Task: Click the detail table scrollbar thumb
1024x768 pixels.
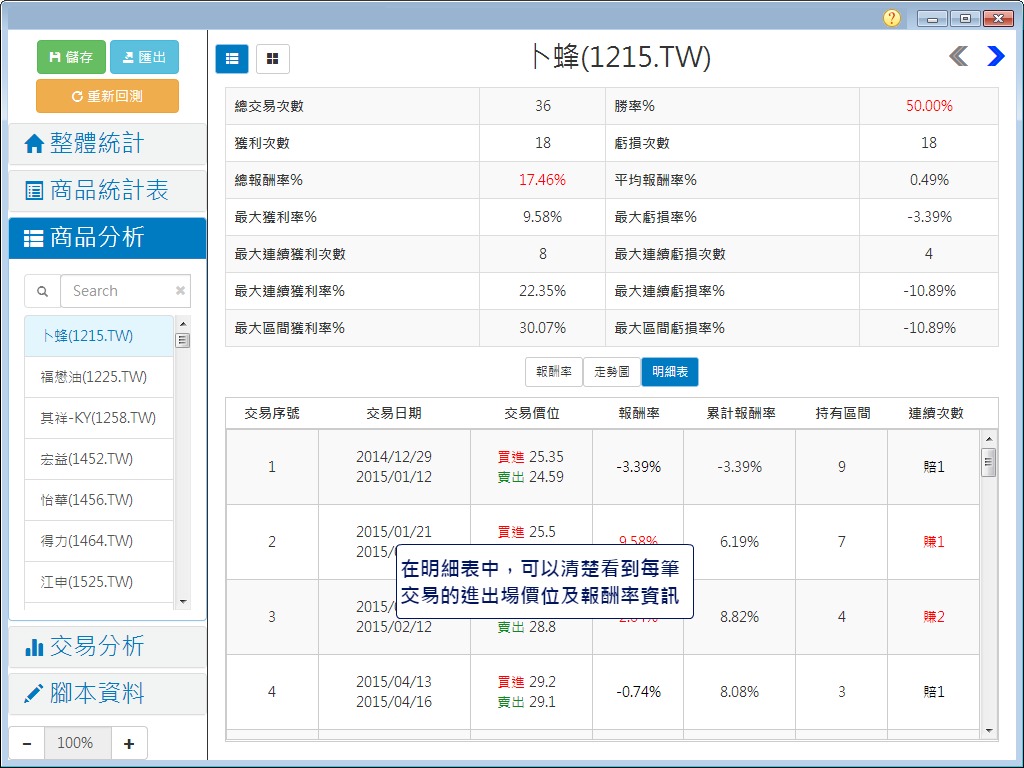Action: [x=989, y=462]
